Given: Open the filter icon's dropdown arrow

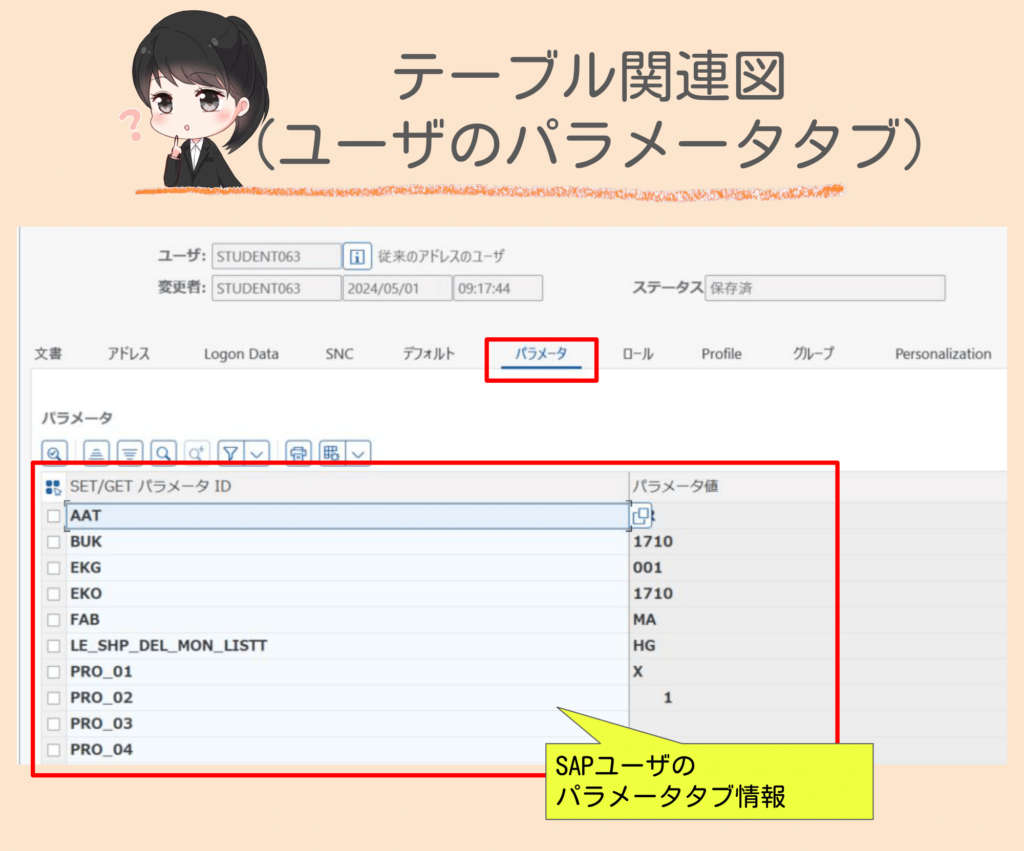Looking at the screenshot, I should tap(256, 452).
